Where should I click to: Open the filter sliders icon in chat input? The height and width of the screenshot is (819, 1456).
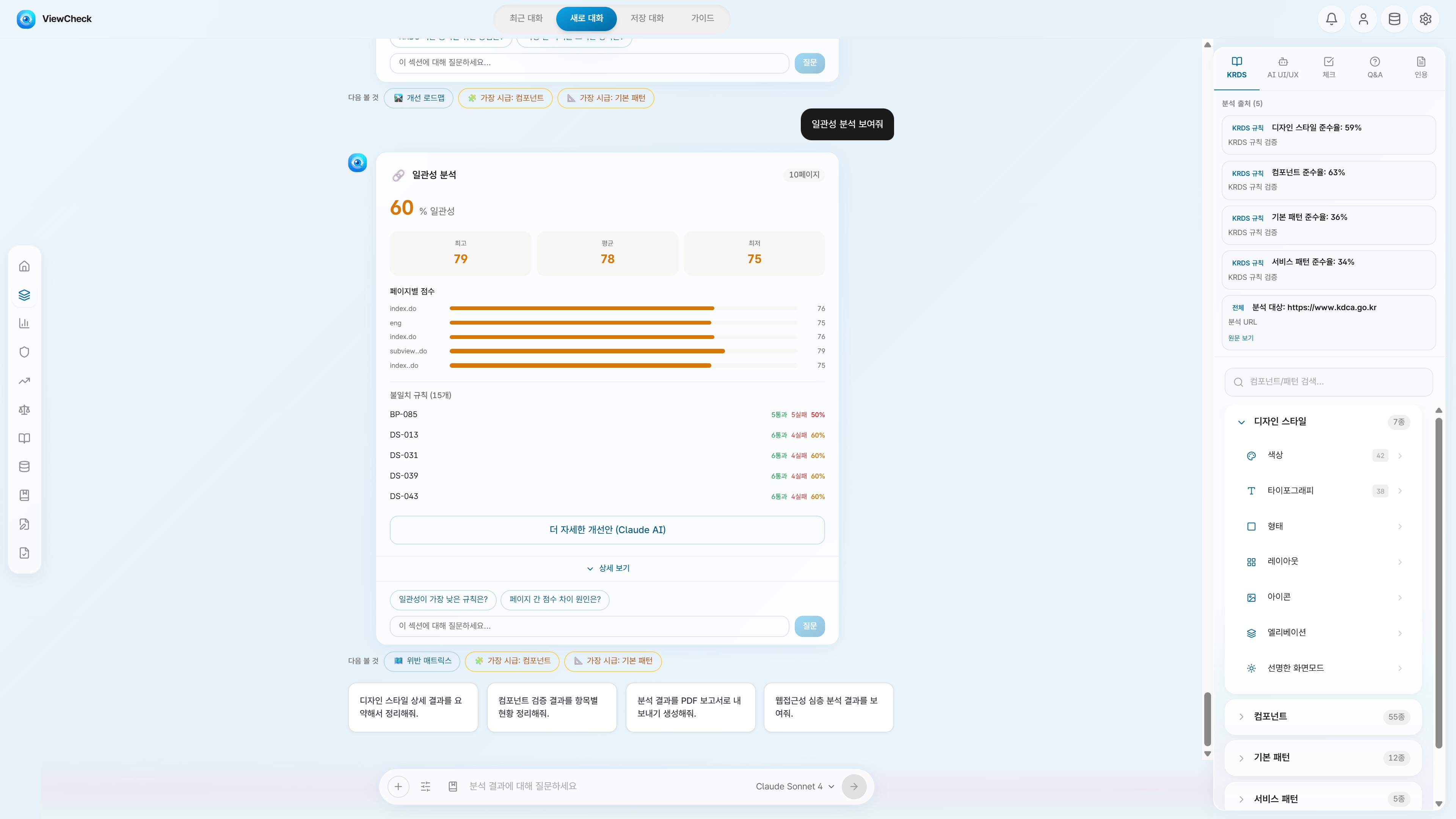pos(425,786)
